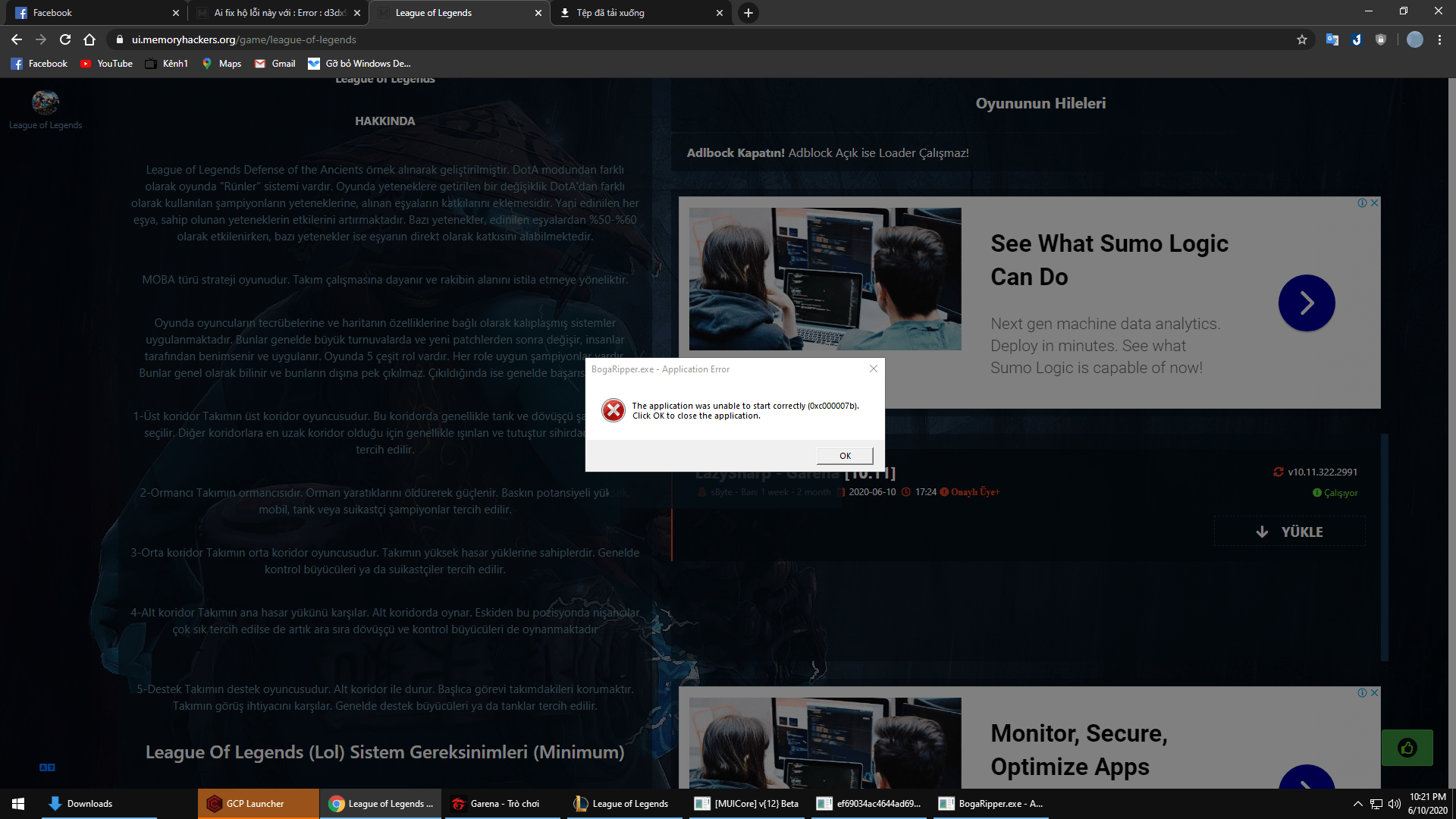This screenshot has width=1456, height=819.
Task: Show hidden system tray icons
Action: 1357,804
